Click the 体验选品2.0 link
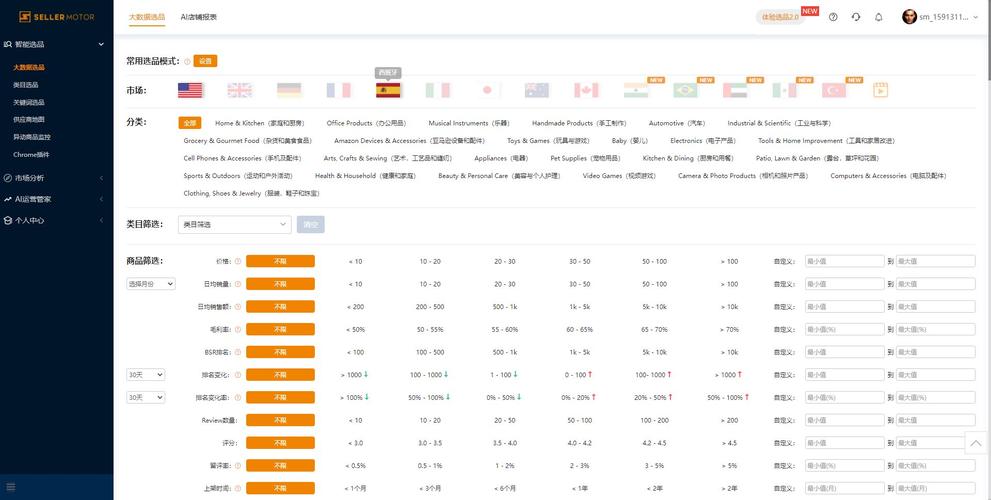The width and height of the screenshot is (991, 500). (780, 17)
